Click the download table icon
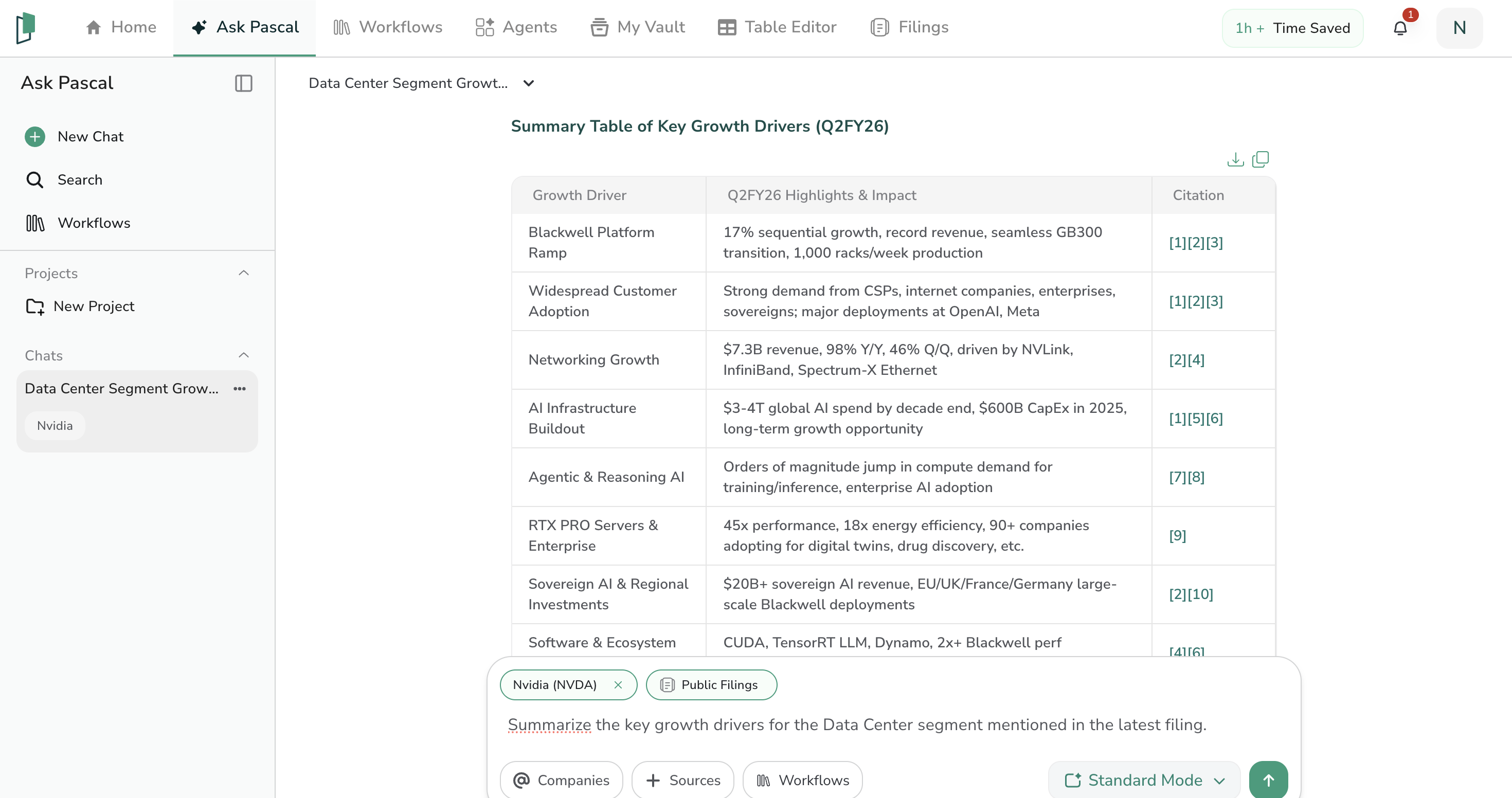 [x=1235, y=159]
